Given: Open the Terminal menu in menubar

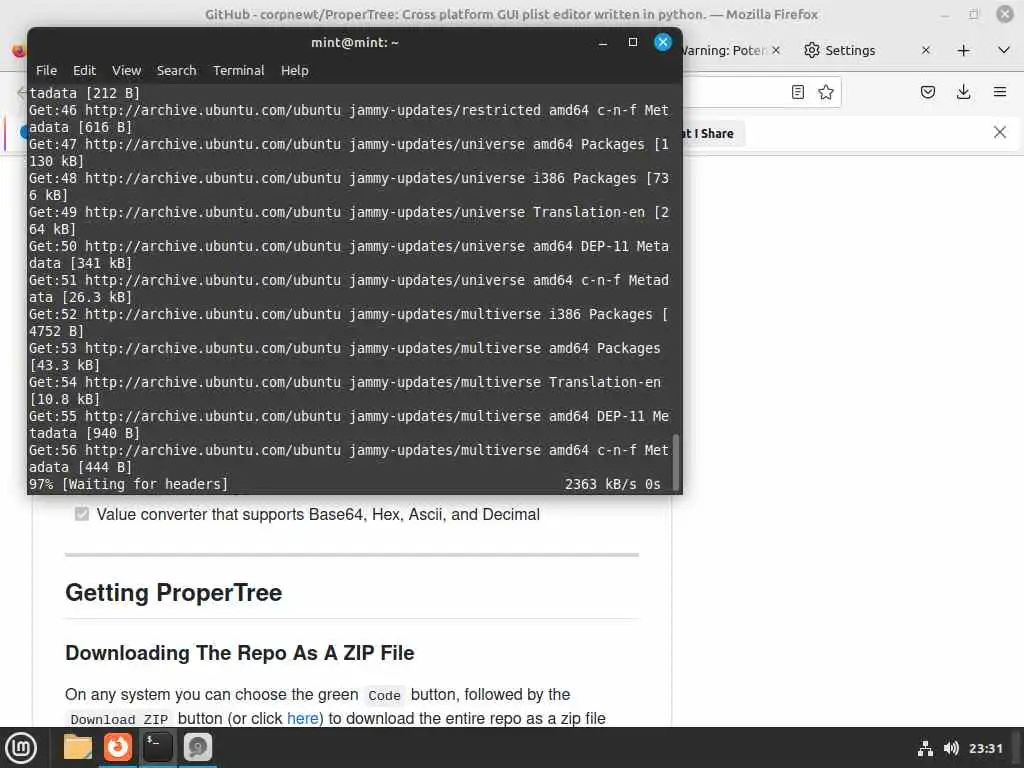Looking at the screenshot, I should [x=238, y=71].
